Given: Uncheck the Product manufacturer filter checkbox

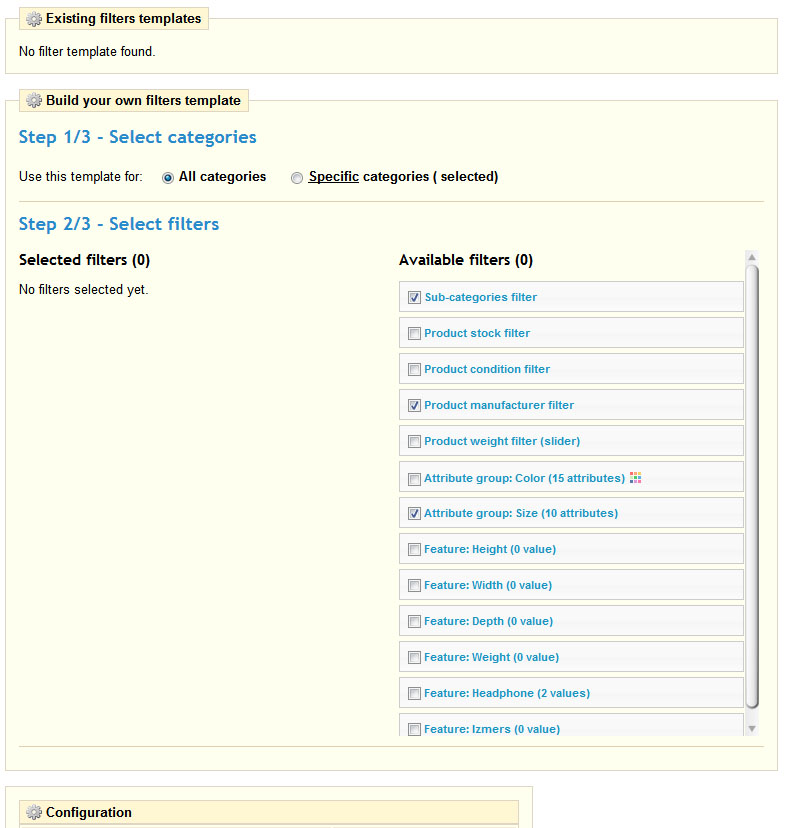Looking at the screenshot, I should tap(414, 406).
